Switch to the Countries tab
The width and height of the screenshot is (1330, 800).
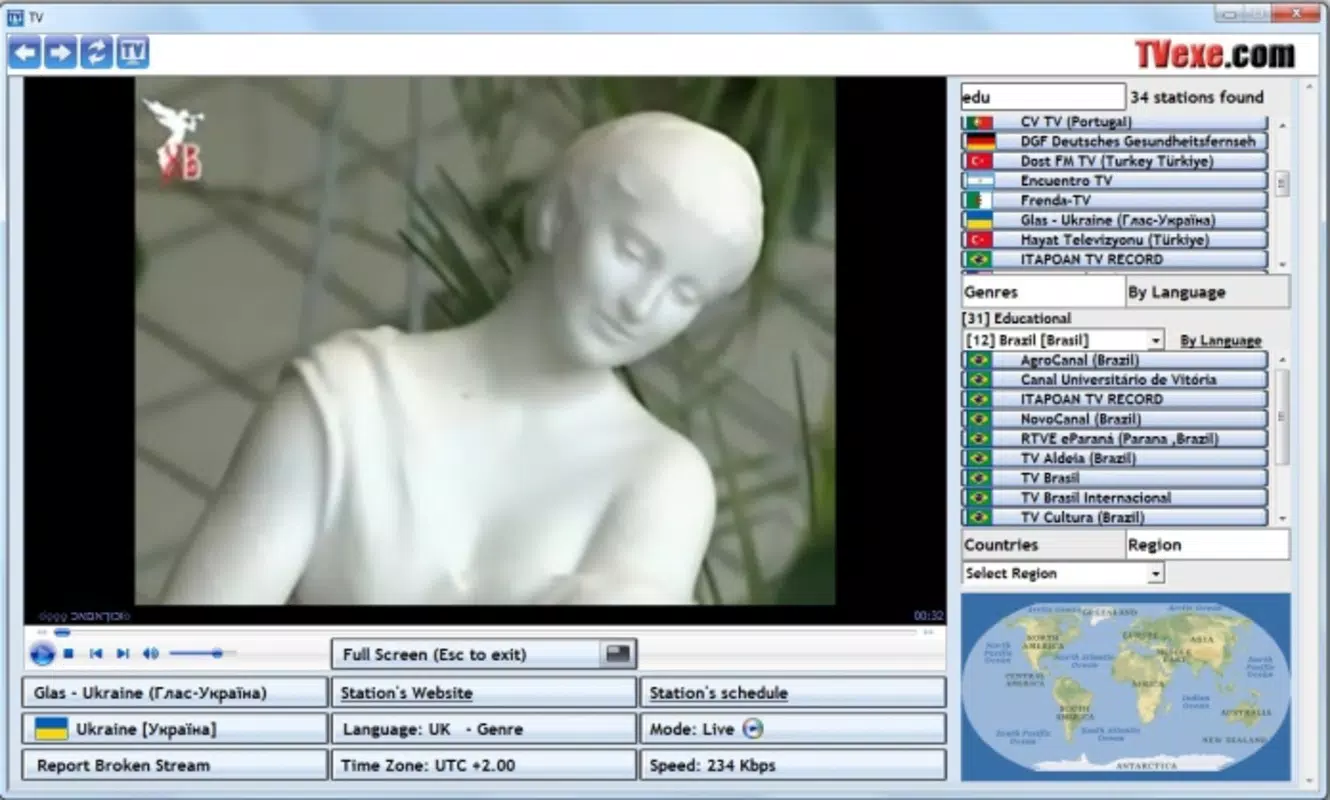pos(1043,545)
